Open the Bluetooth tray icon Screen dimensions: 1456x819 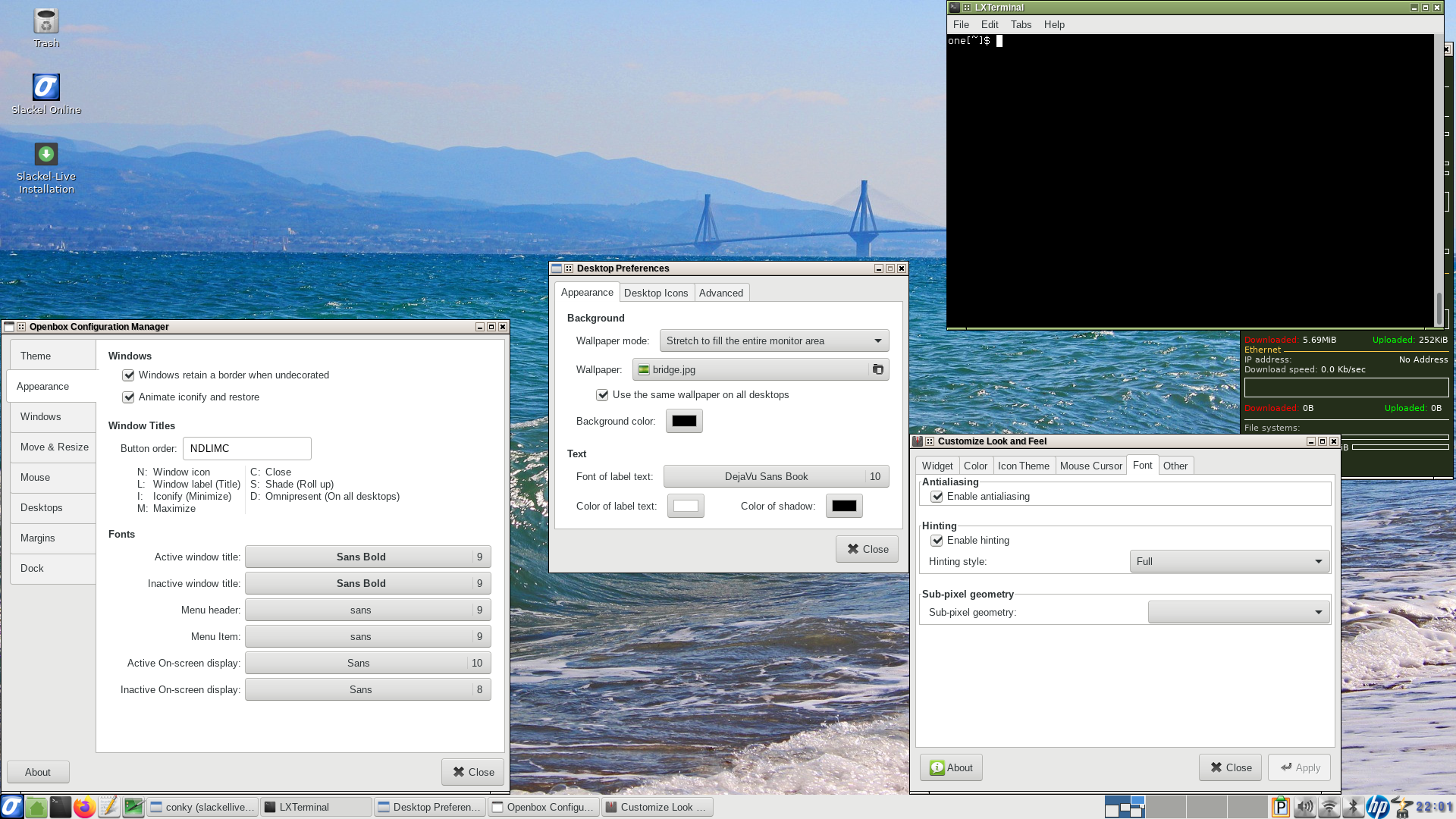[1353, 807]
